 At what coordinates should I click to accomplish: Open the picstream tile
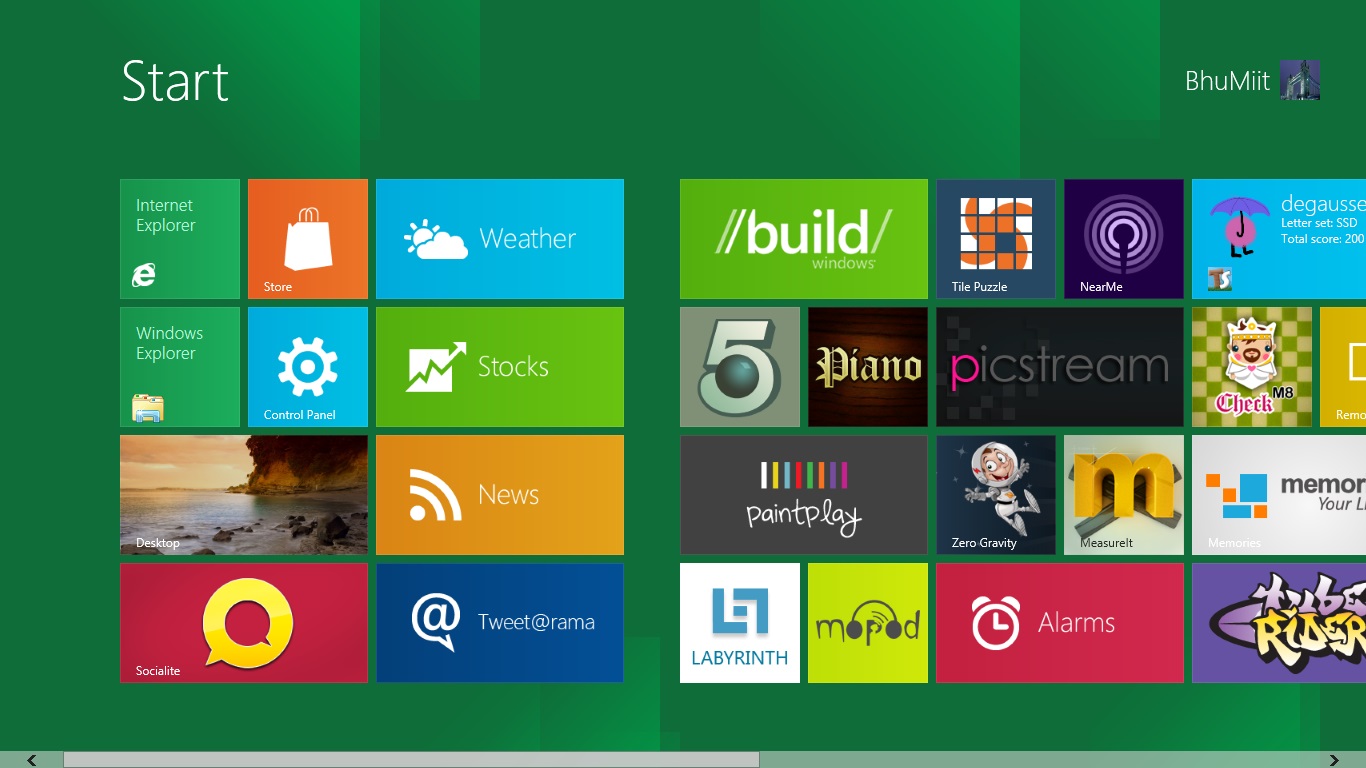pyautogui.click(x=1060, y=367)
